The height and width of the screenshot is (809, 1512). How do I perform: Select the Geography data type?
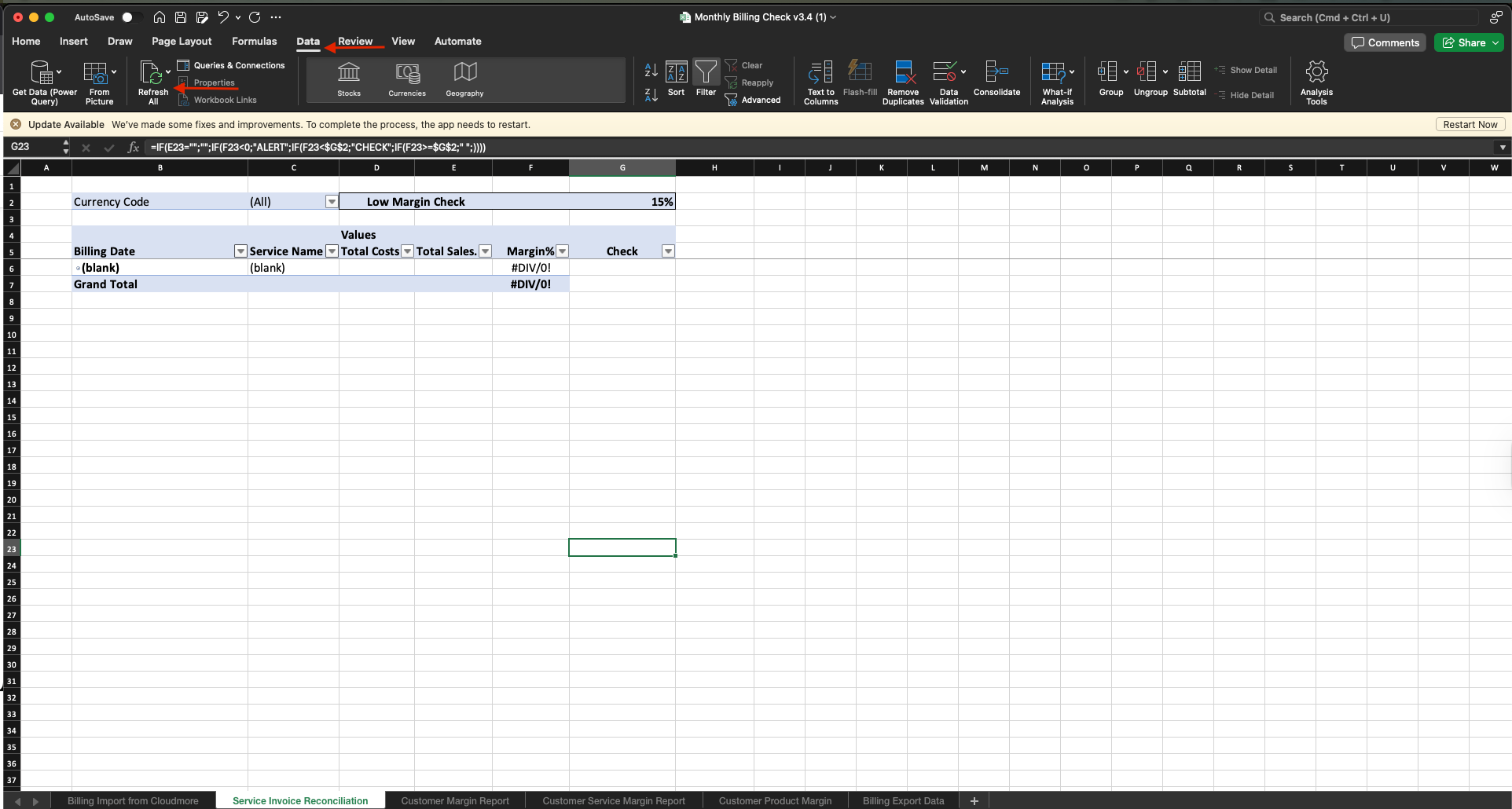tap(464, 79)
